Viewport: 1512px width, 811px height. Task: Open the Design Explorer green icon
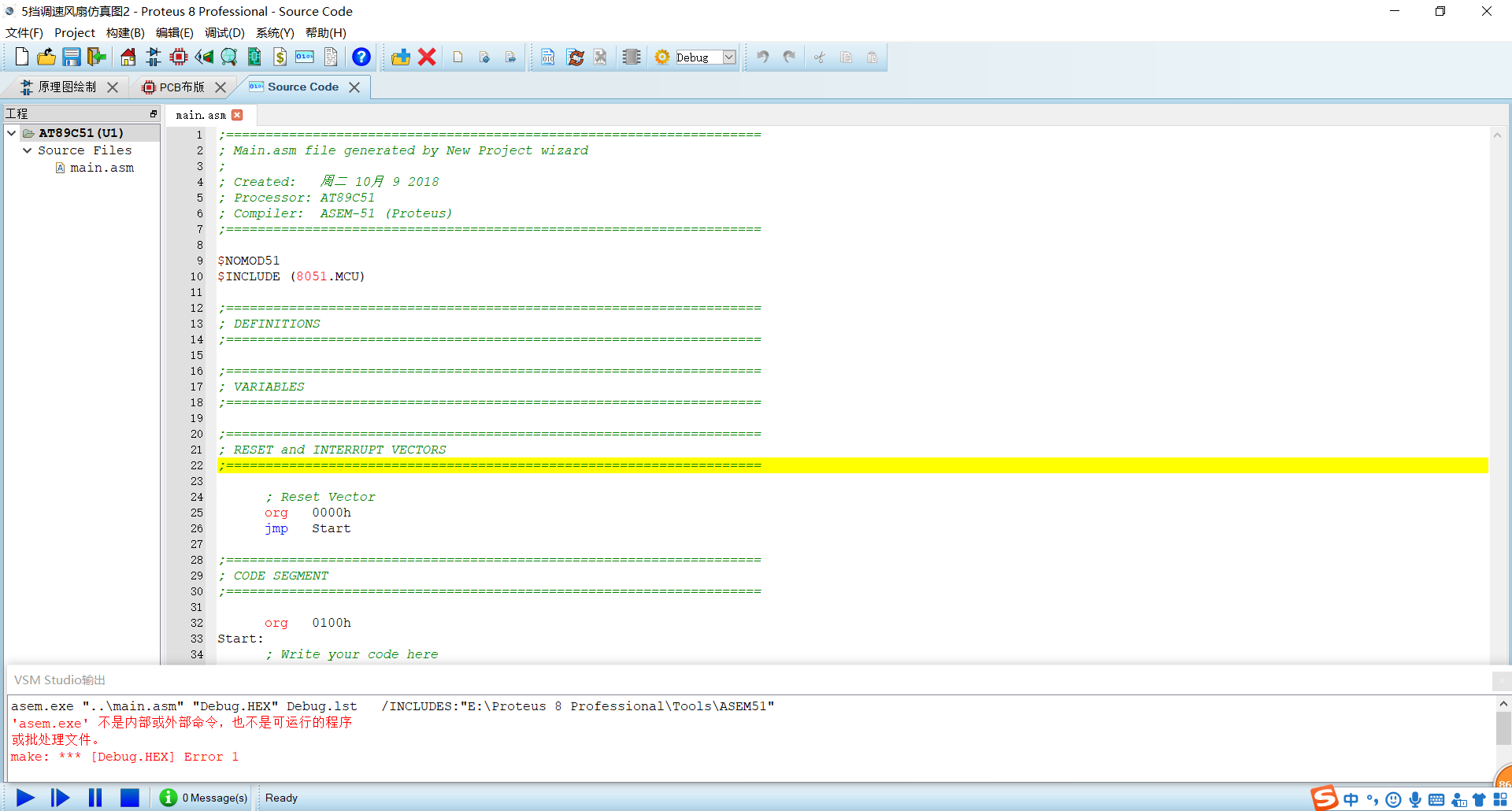(254, 57)
